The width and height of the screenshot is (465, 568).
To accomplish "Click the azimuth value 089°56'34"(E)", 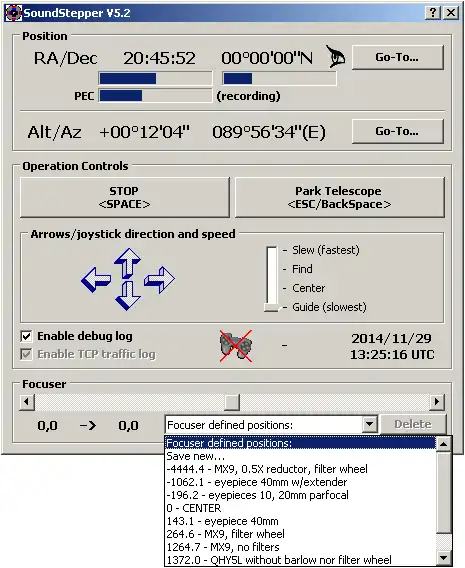I will click(x=269, y=132).
